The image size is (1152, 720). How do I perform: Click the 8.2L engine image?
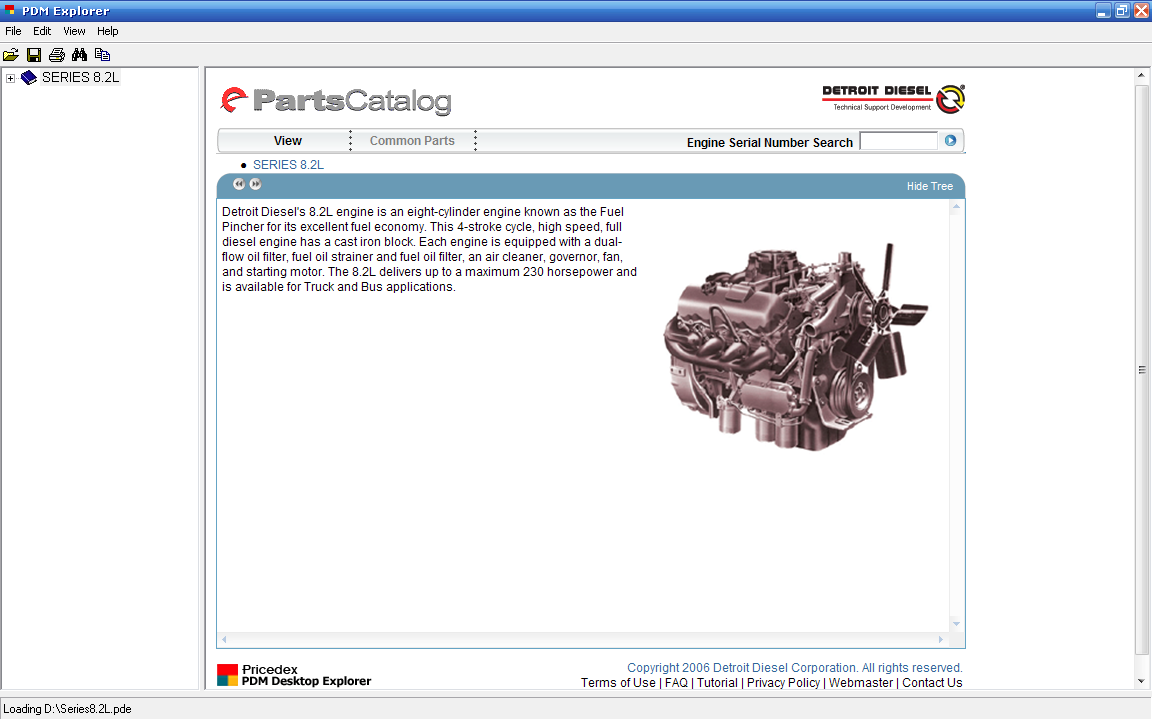pos(796,346)
